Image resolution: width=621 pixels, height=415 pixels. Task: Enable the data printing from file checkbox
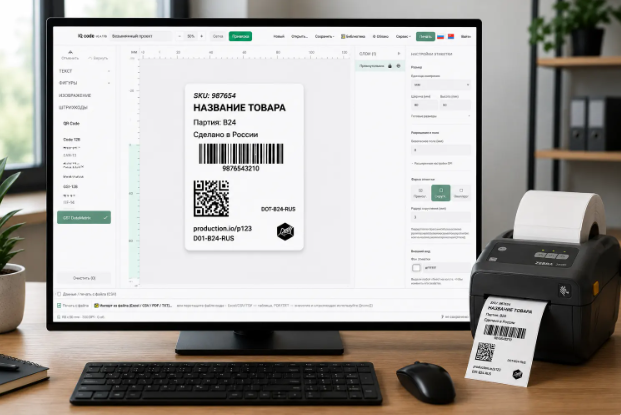[59, 294]
